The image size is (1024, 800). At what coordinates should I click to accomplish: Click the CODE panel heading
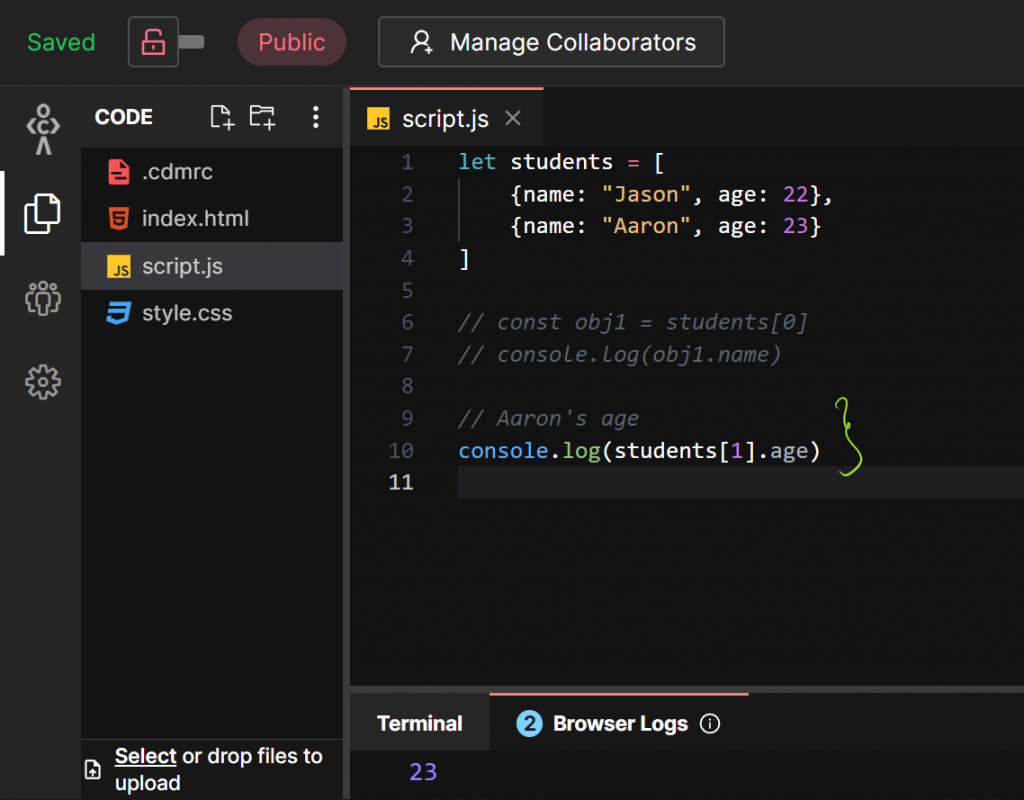pyautogui.click(x=123, y=118)
